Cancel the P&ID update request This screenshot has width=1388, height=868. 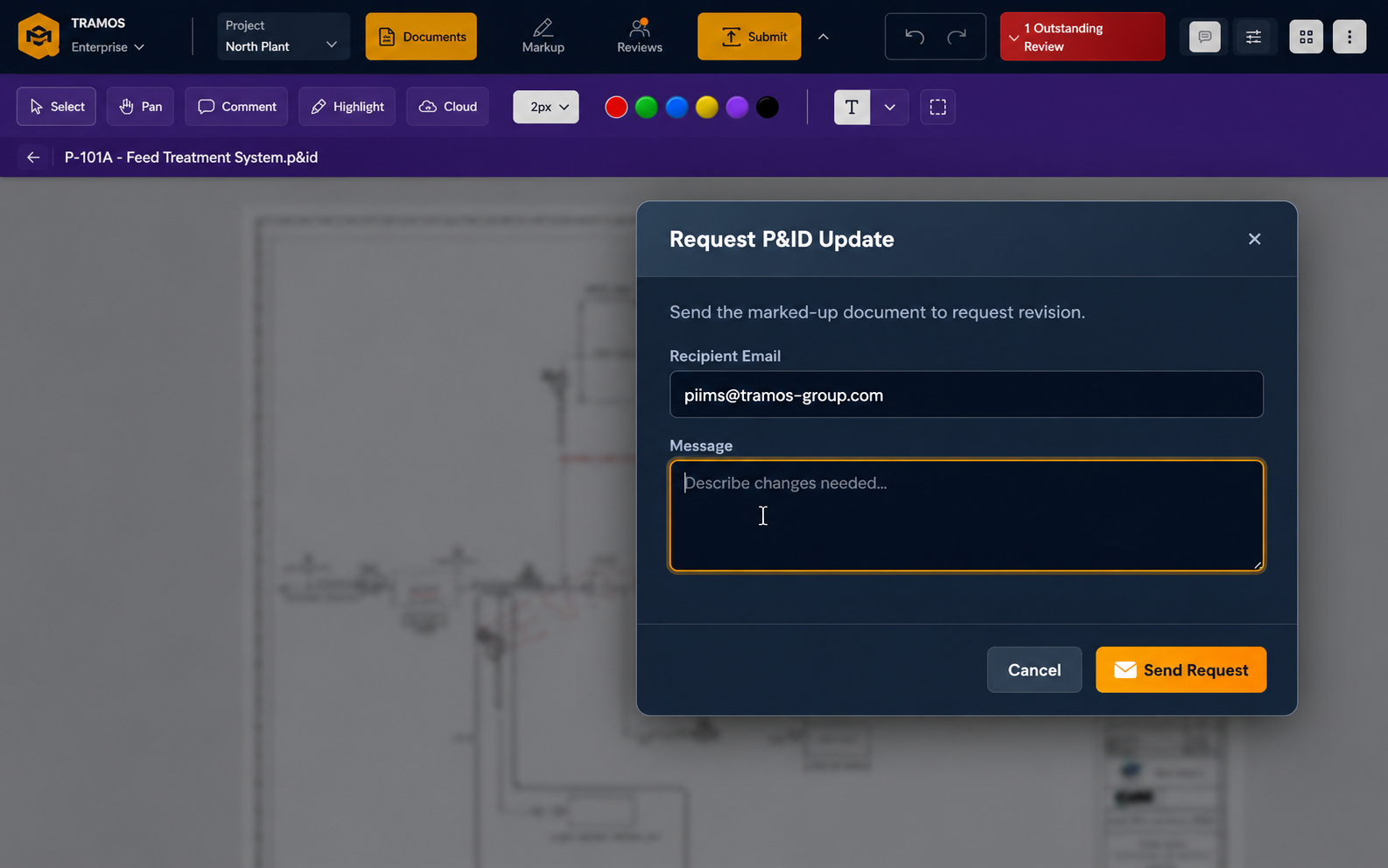click(x=1034, y=670)
